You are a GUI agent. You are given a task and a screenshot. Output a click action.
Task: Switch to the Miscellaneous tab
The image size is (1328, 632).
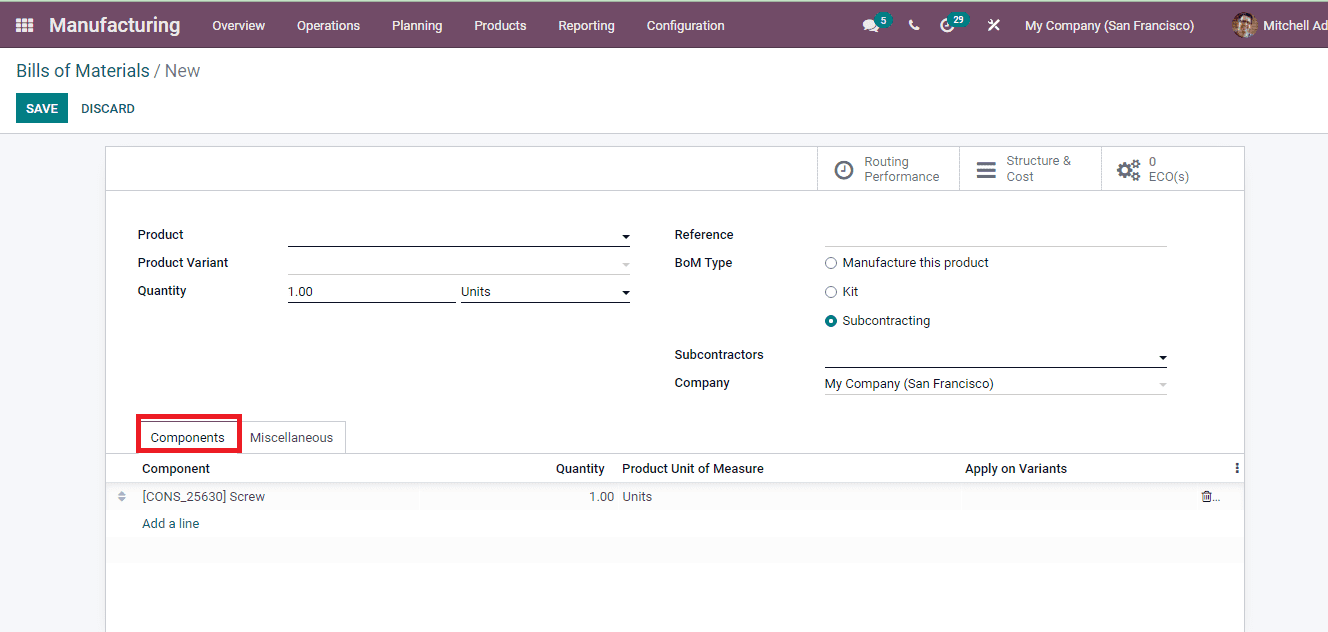coord(291,437)
